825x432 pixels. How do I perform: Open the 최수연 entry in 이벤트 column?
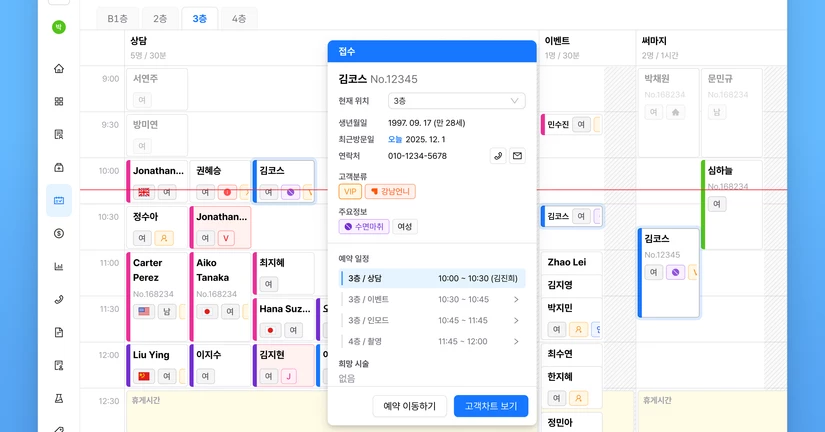pyautogui.click(x=571, y=354)
